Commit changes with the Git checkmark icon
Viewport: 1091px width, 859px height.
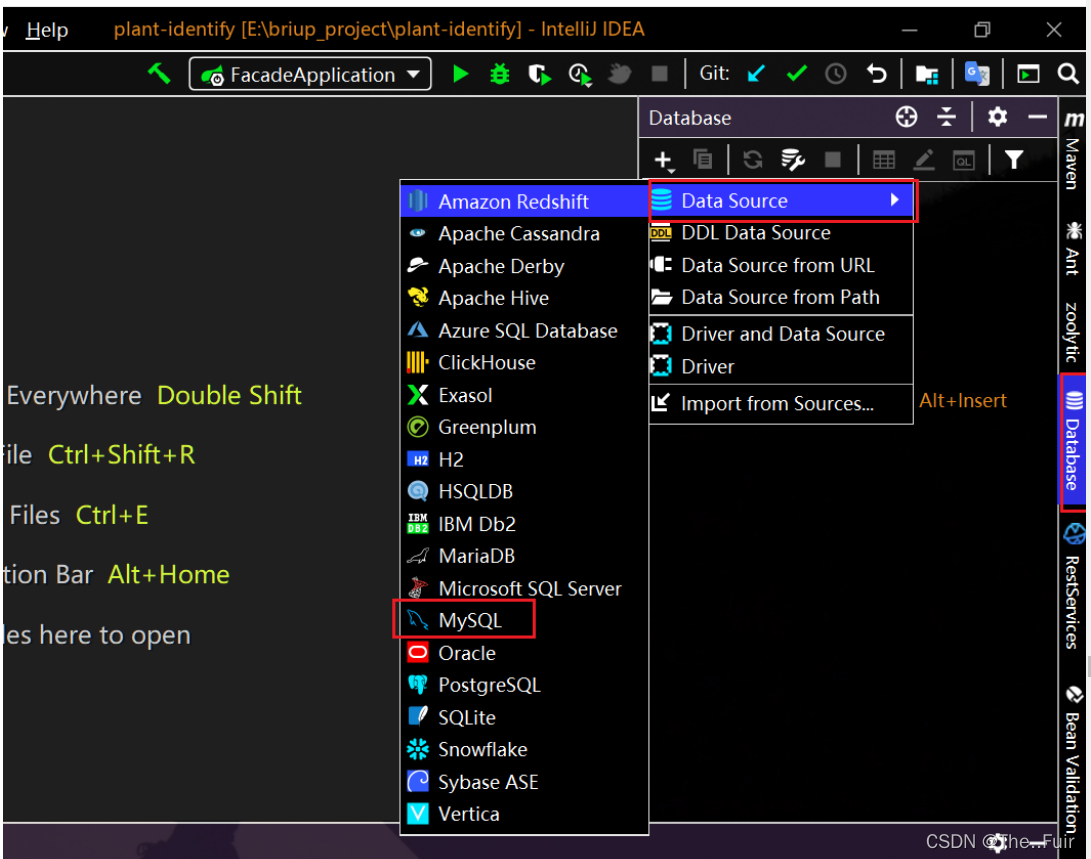click(x=797, y=73)
